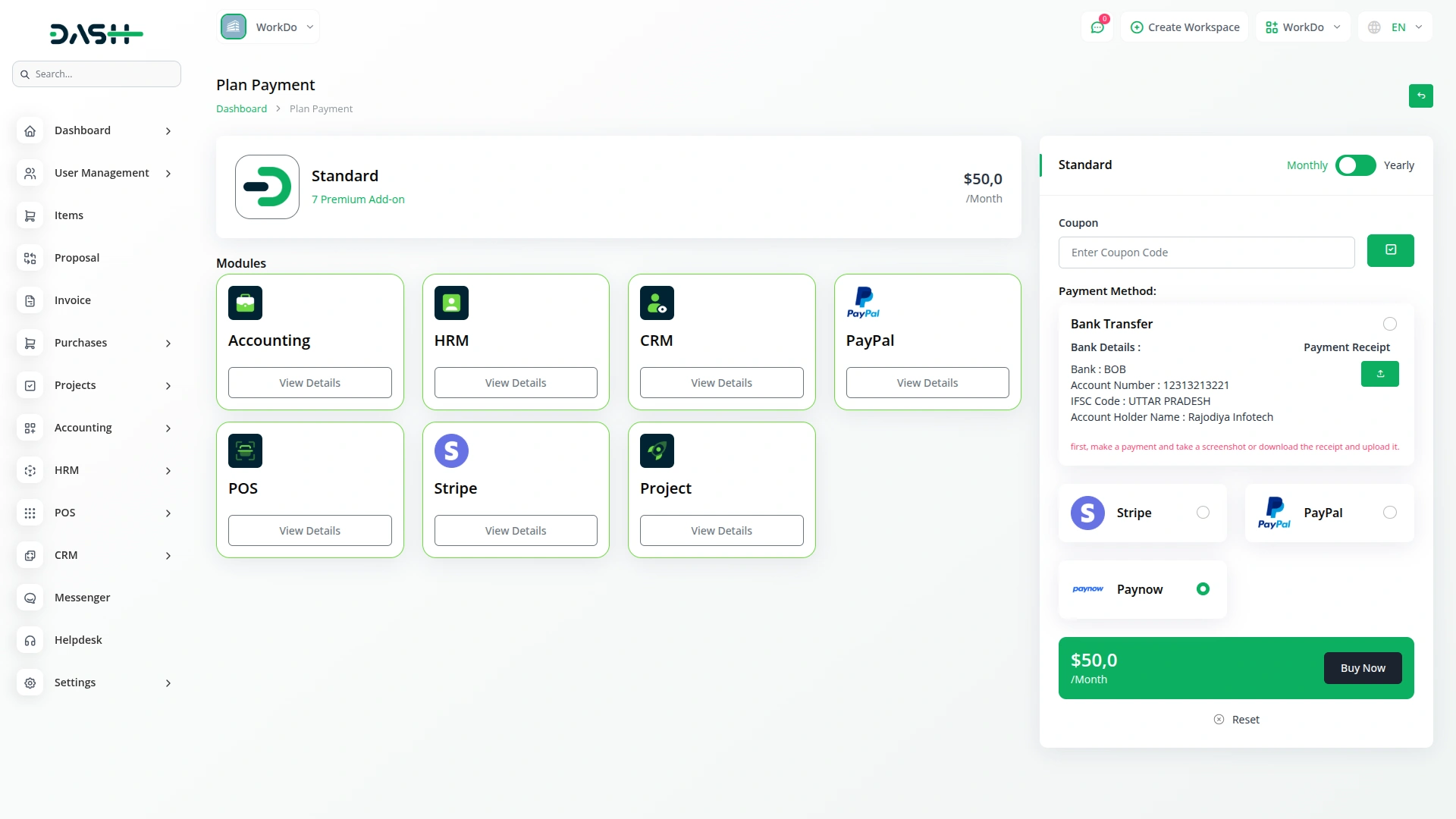Click the DASH logo in the top left
This screenshot has height=819, width=1456.
tap(96, 33)
